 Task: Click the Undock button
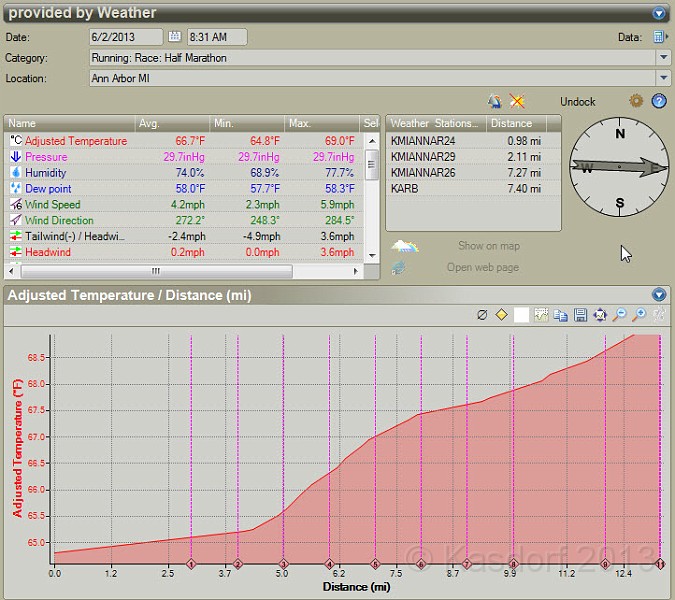[x=577, y=102]
